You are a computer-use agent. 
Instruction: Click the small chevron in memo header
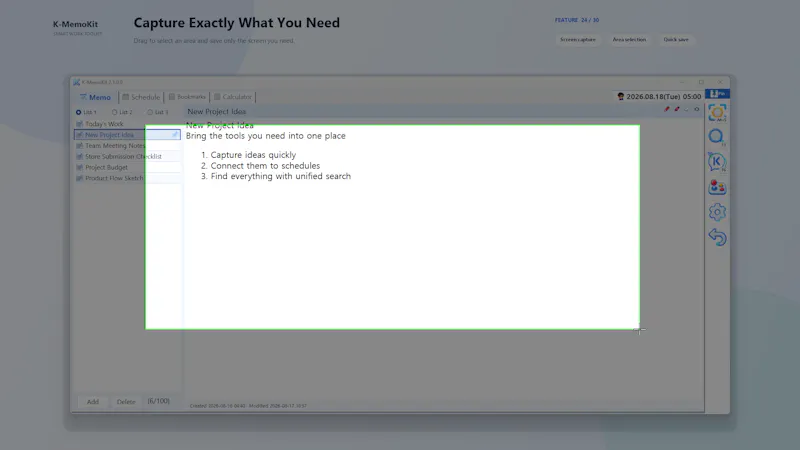(687, 109)
